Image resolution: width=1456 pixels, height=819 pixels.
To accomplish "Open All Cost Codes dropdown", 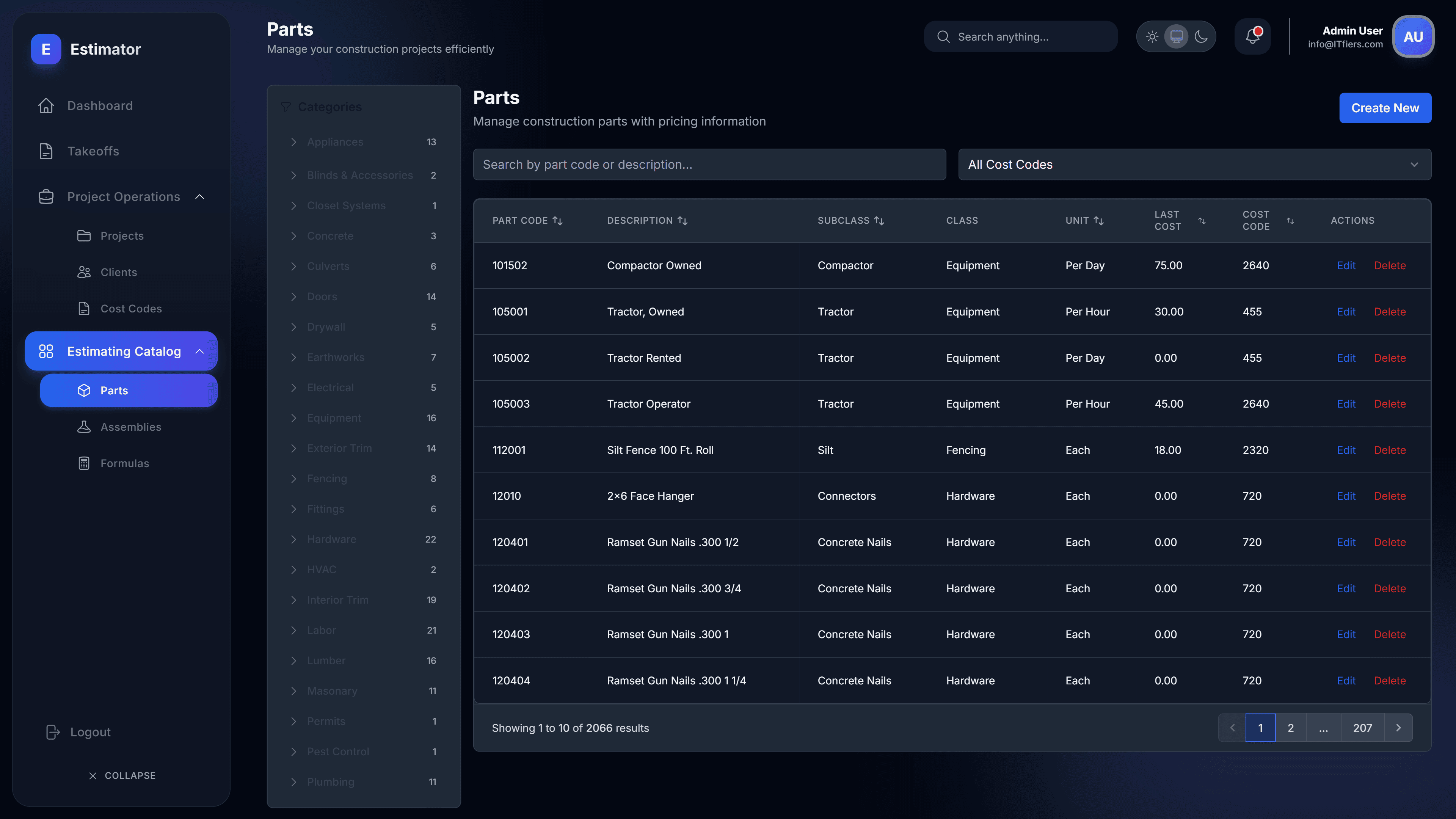I will (1195, 165).
